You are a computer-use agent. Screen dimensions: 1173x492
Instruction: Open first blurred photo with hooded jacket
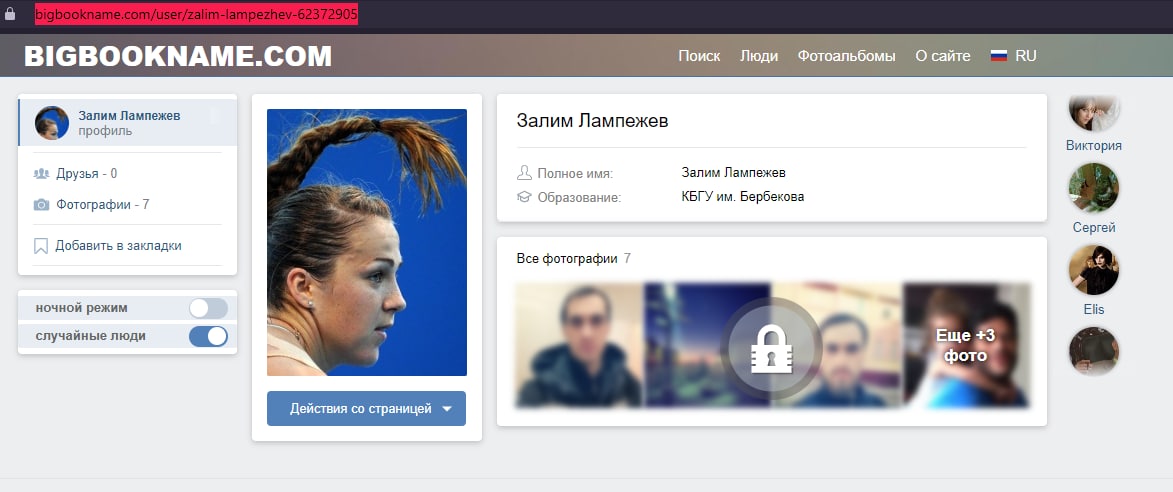click(x=580, y=345)
